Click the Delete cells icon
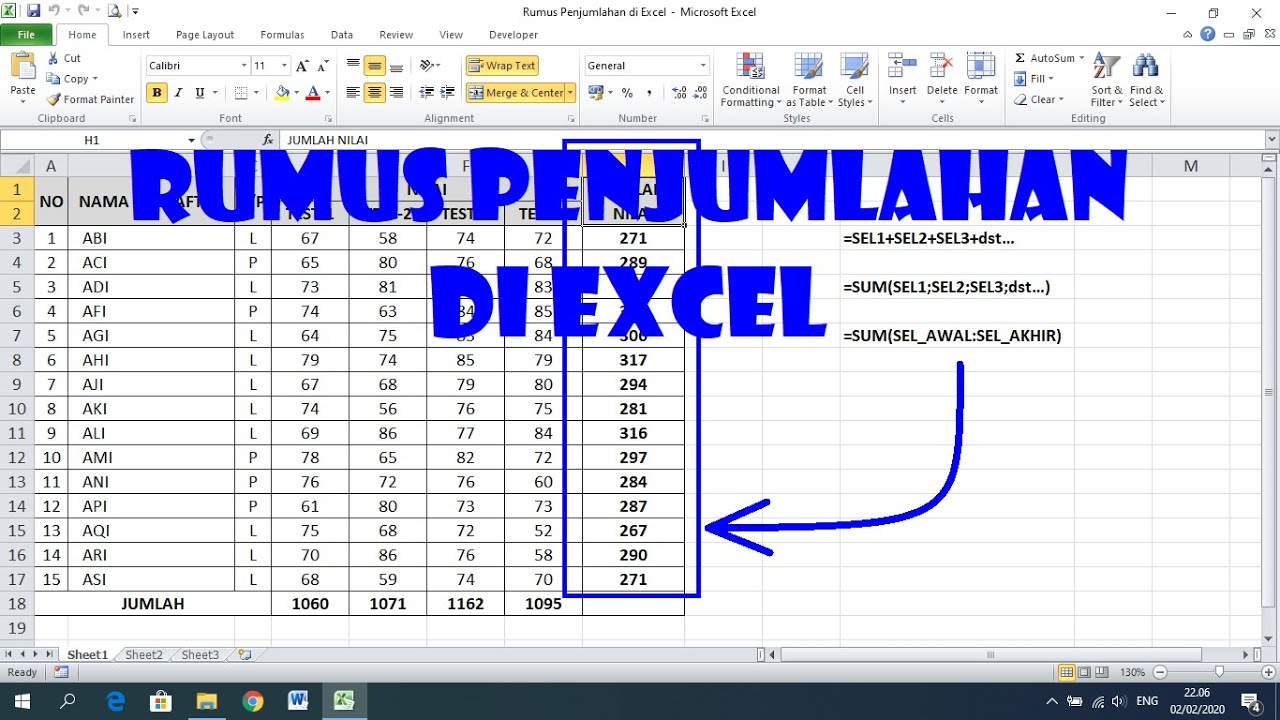This screenshot has height=720, width=1280. click(942, 66)
